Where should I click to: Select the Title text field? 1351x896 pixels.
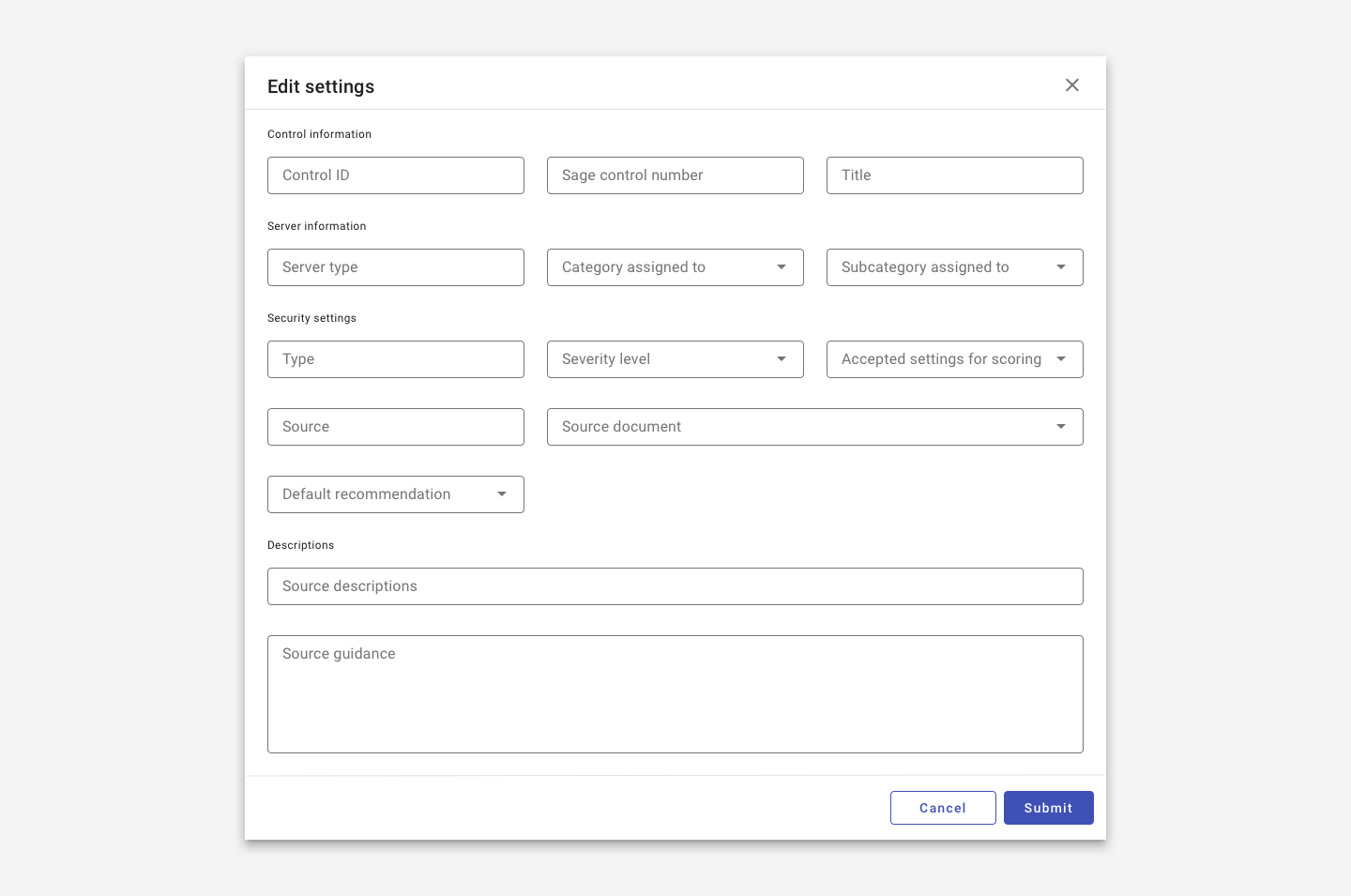click(x=955, y=175)
